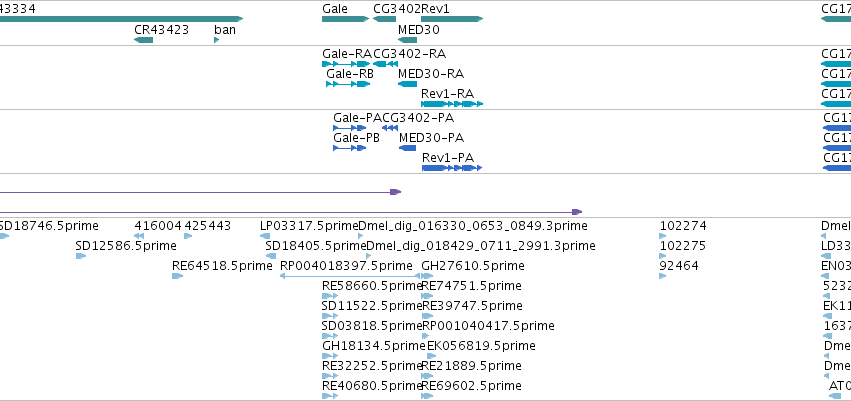Select the MED30-PA coding glyph
Viewport: 851px width, 401px height.
tap(407, 148)
